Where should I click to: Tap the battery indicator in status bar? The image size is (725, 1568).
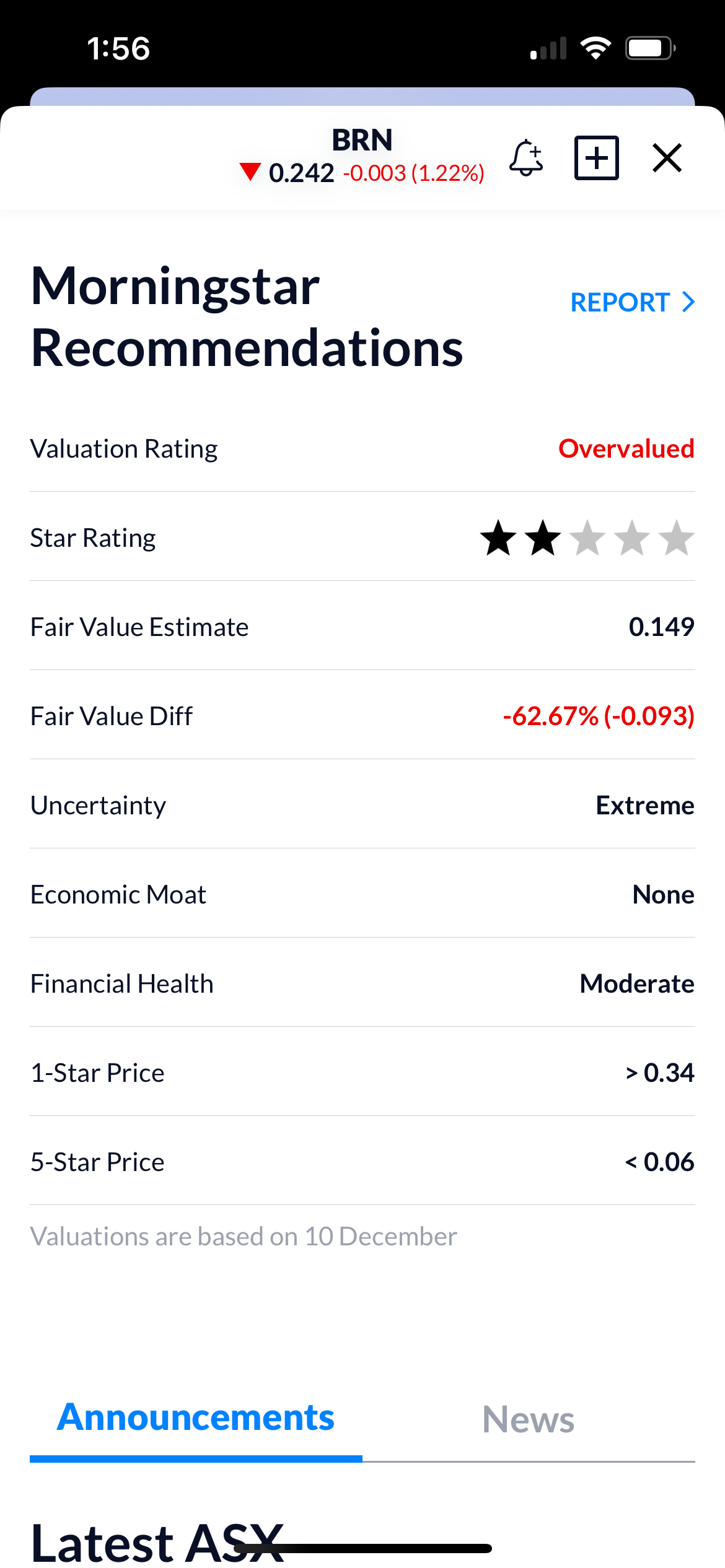pos(649,48)
